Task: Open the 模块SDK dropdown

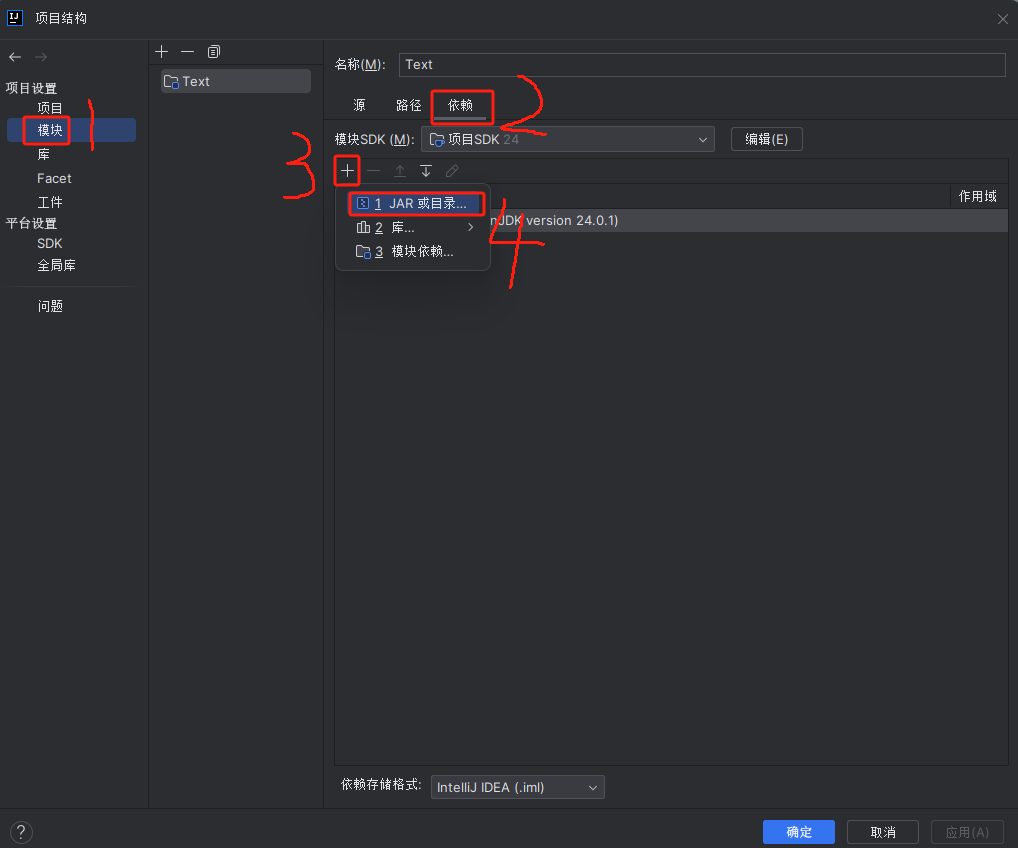Action: pos(567,139)
